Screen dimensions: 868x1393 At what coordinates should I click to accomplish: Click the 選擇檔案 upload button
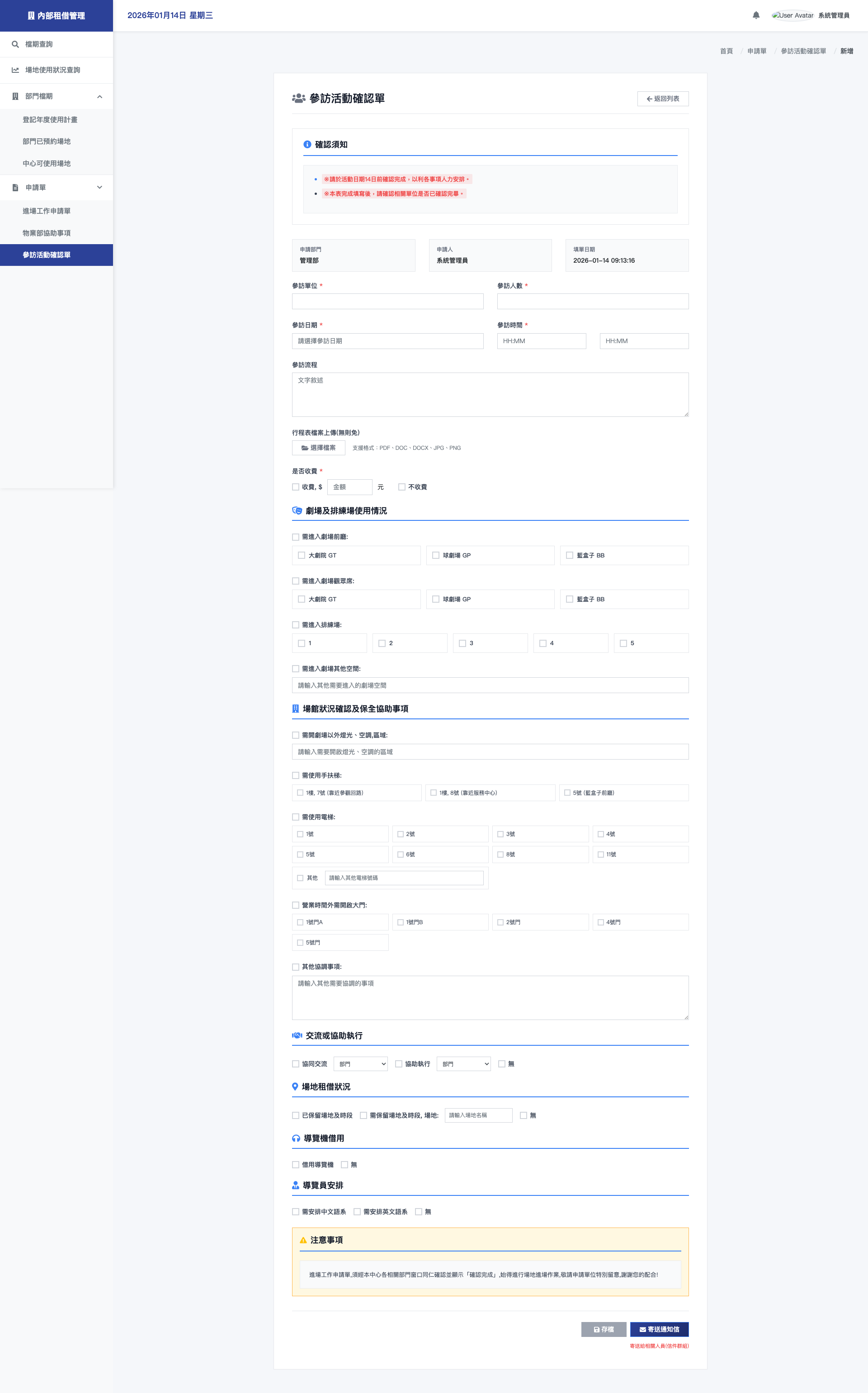coord(319,448)
